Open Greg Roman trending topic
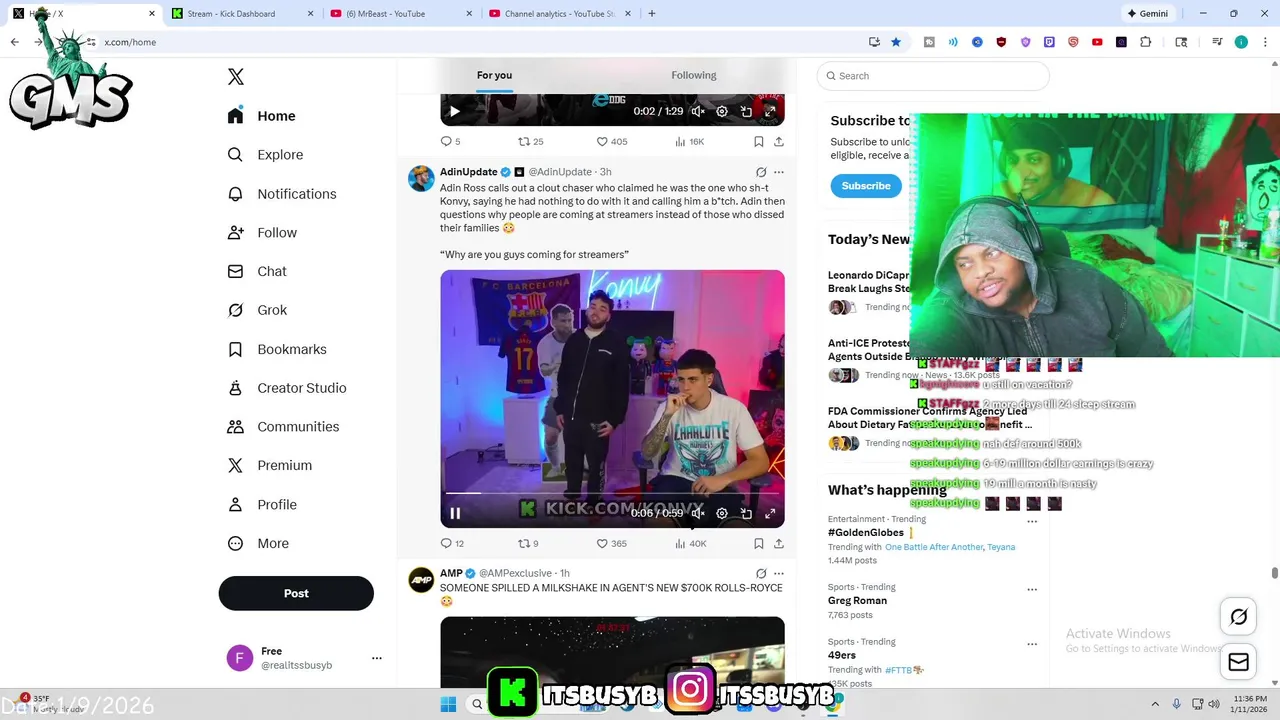1280x720 pixels. 857,601
